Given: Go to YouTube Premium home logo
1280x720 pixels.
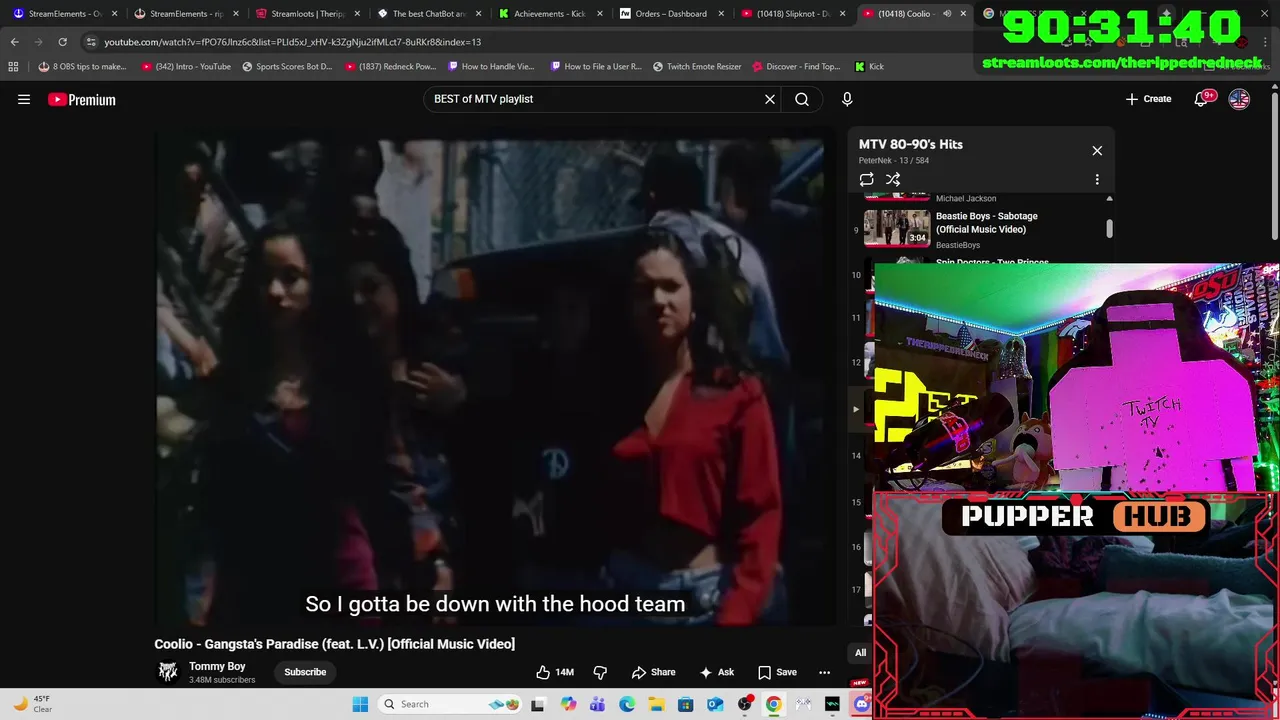Looking at the screenshot, I should pyautogui.click(x=82, y=99).
